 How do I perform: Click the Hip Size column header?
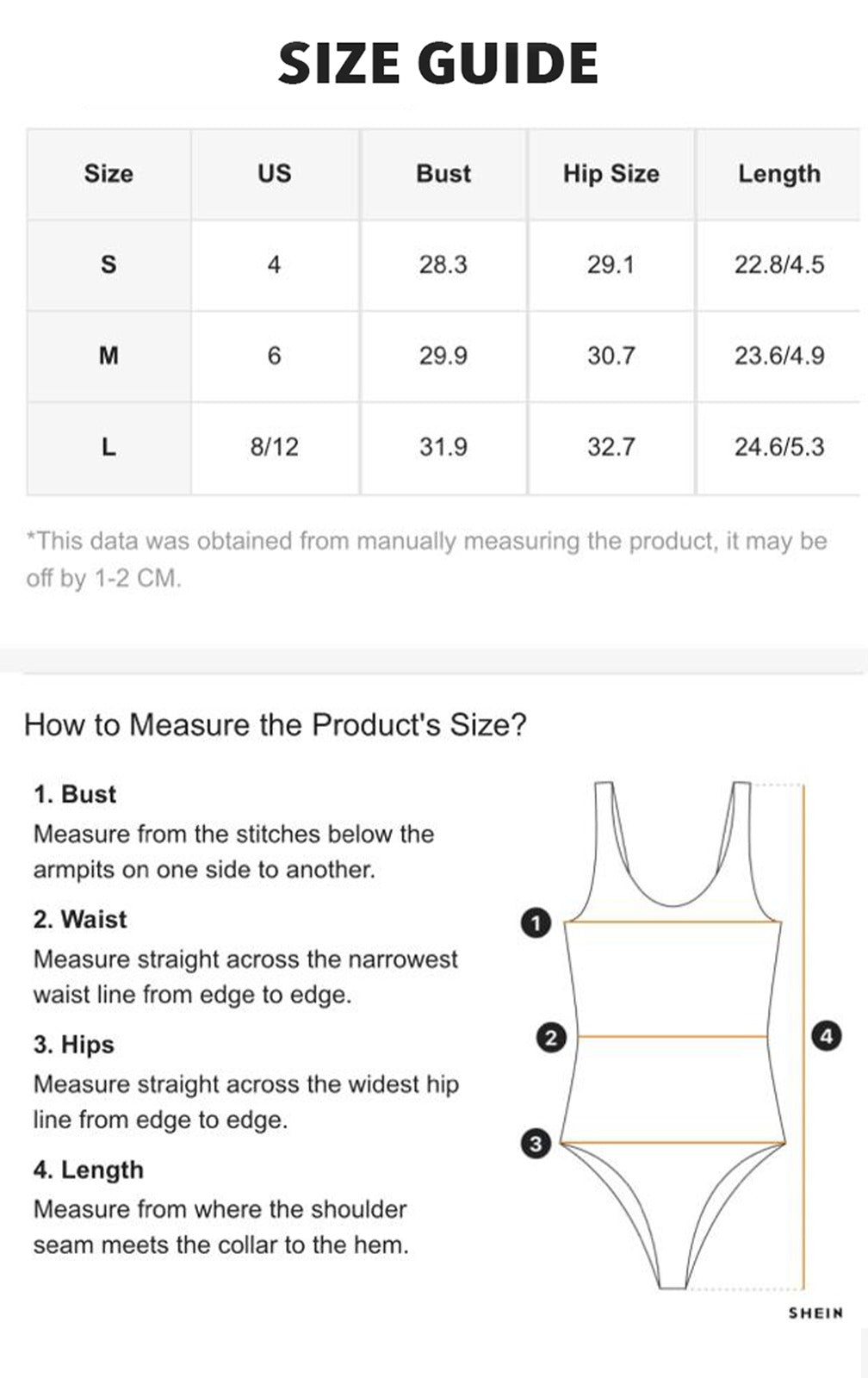pos(611,174)
